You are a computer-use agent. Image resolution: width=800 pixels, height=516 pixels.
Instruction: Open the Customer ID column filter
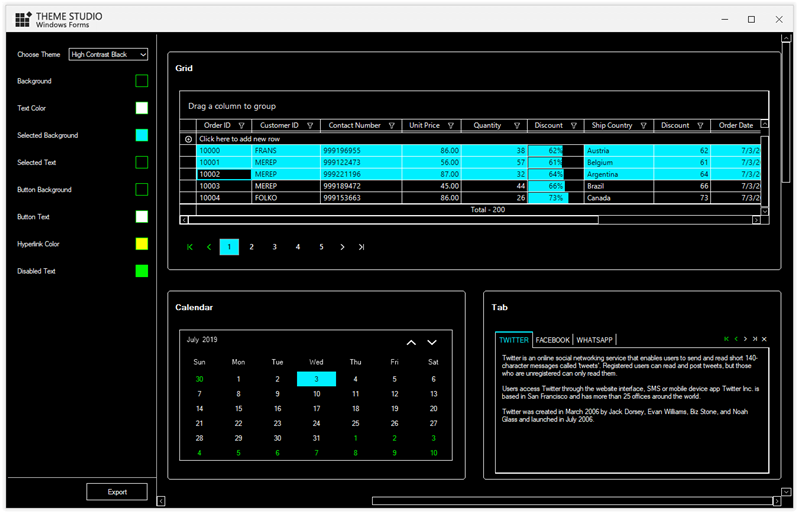coord(310,126)
